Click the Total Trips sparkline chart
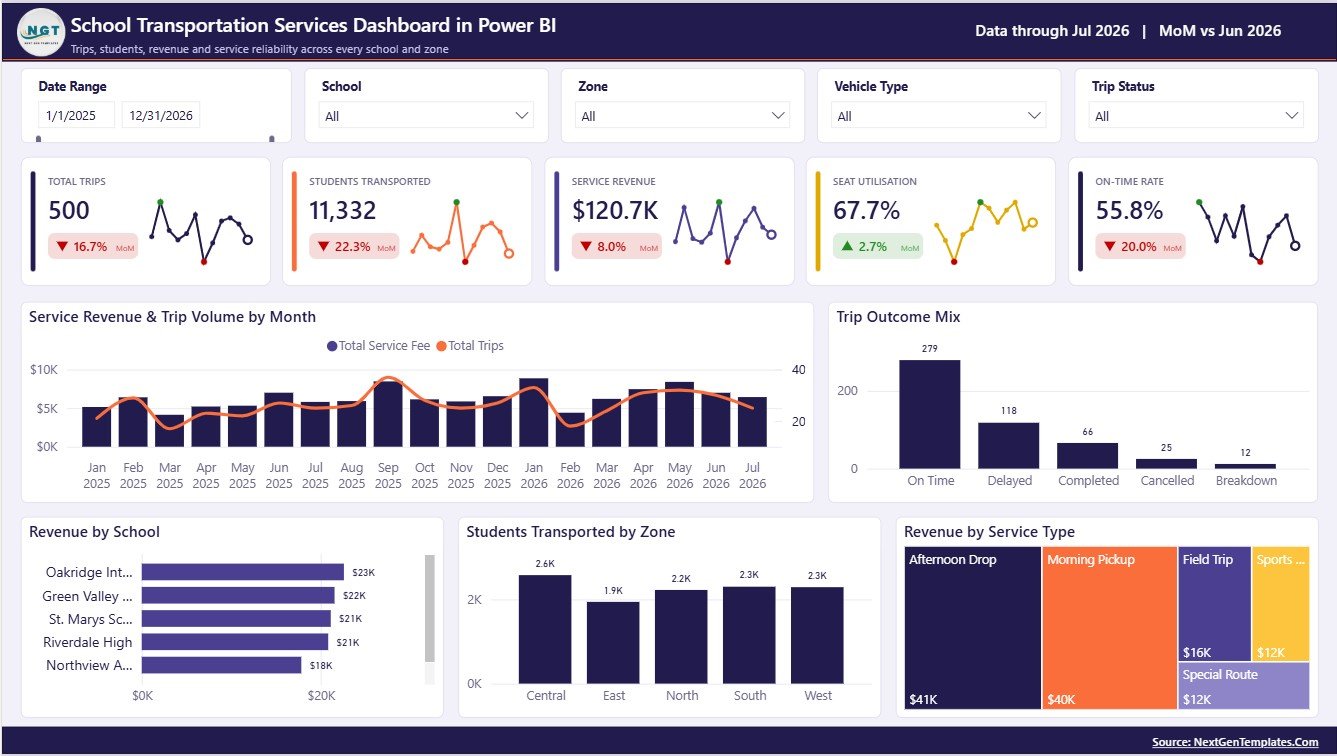 (200, 231)
